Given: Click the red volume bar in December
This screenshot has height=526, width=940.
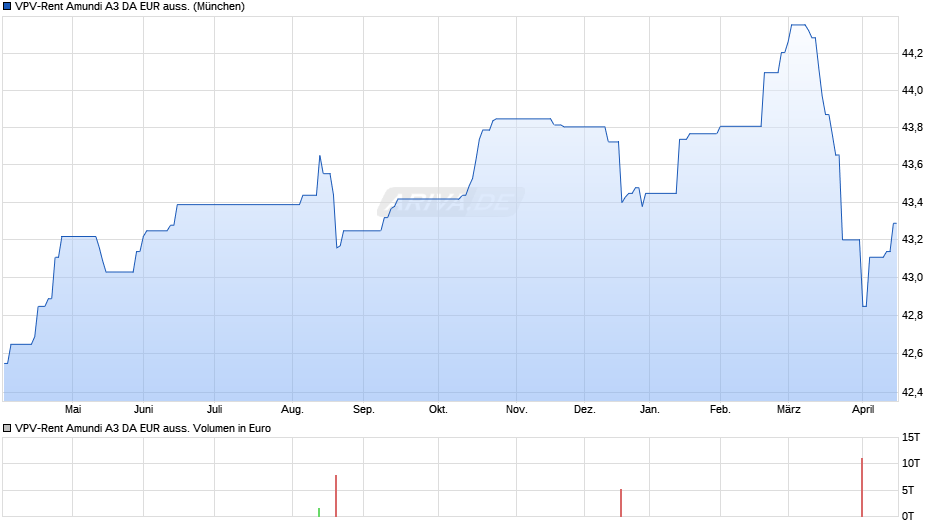Looking at the screenshot, I should point(621,503).
